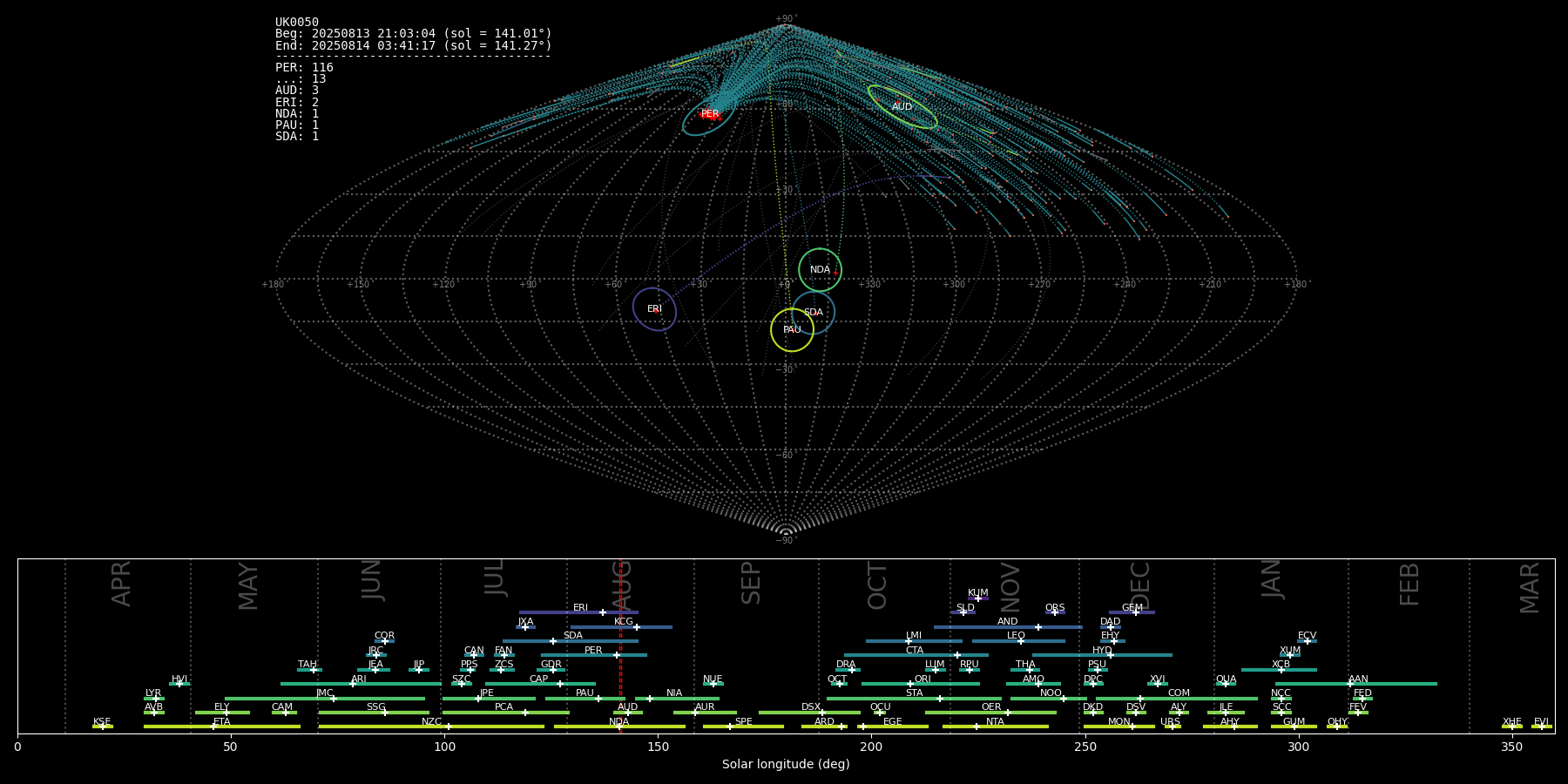Click the CAP shower bar in timeline

540,684
